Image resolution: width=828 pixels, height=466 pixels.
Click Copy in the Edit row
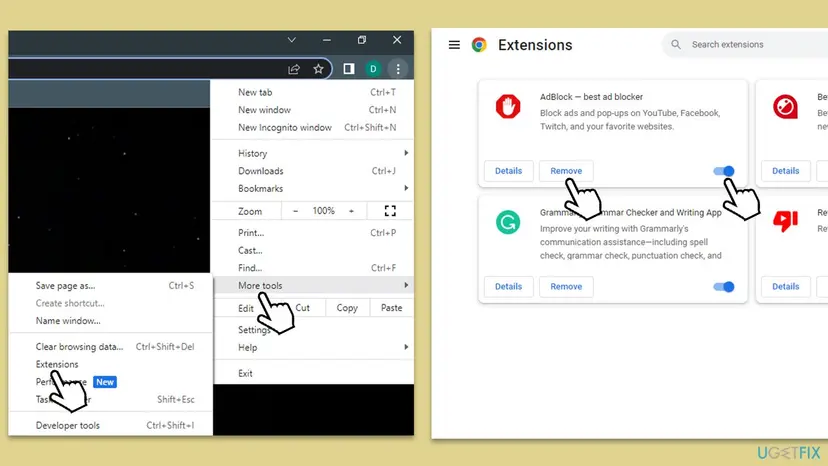click(347, 307)
